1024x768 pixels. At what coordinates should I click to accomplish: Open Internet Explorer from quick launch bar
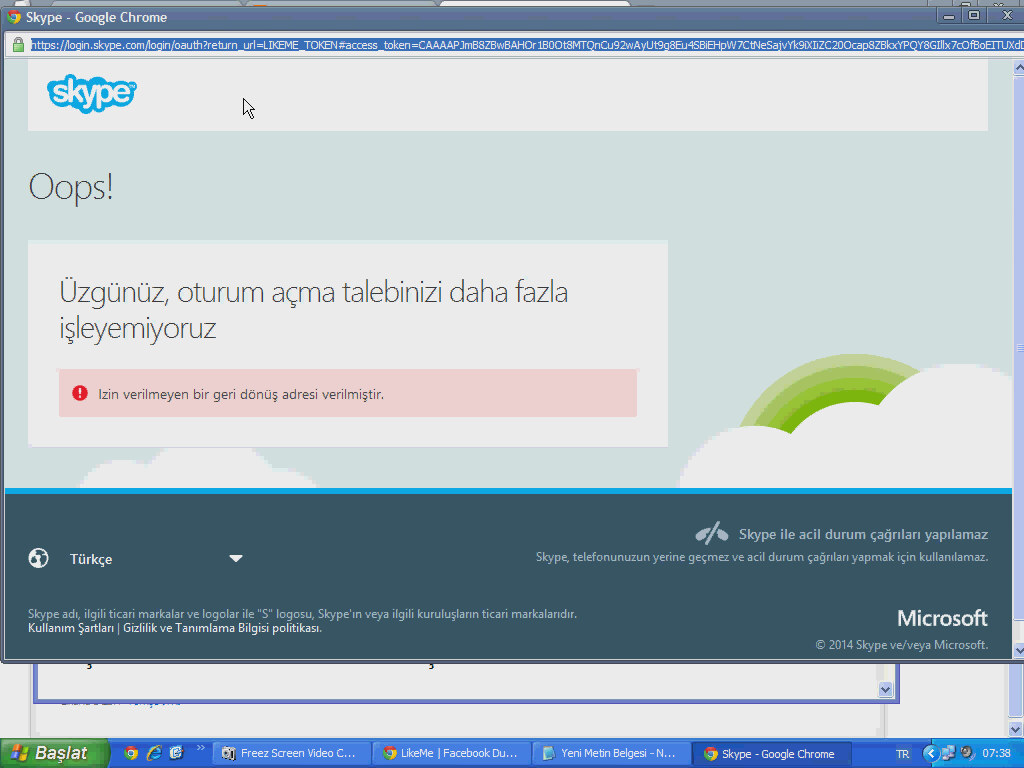[153, 753]
